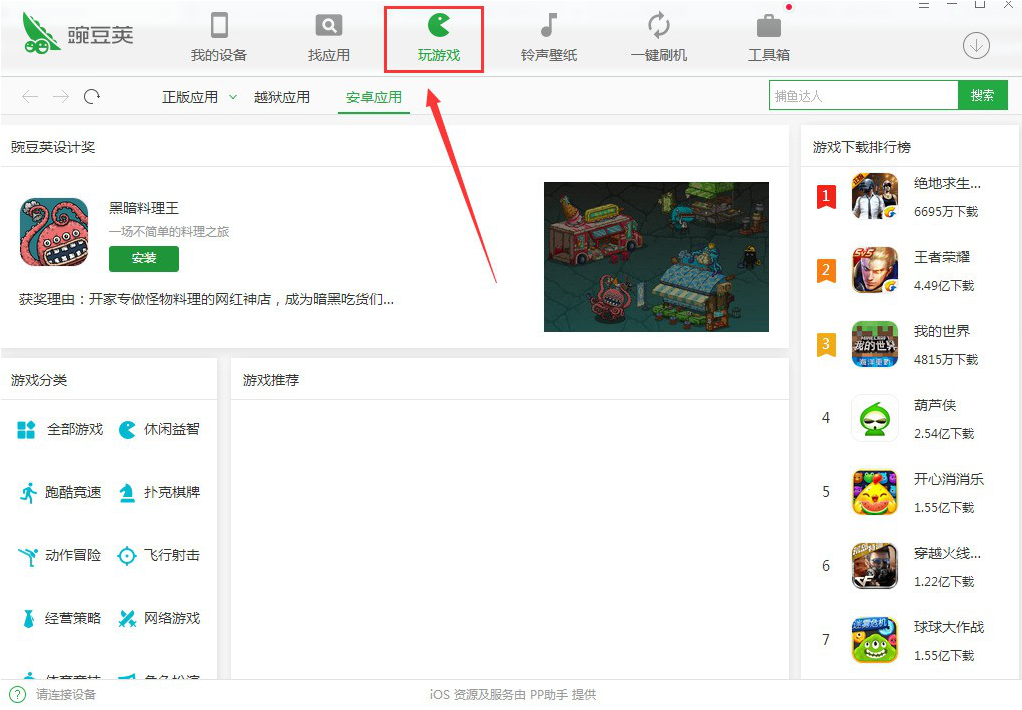Screen dimensions: 1022x710
Task: Click 球球大作战 title text
Action: click(949, 627)
